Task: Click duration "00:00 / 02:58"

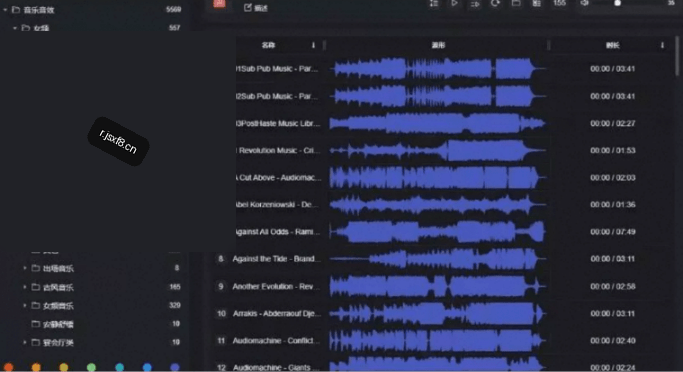Action: click(612, 287)
